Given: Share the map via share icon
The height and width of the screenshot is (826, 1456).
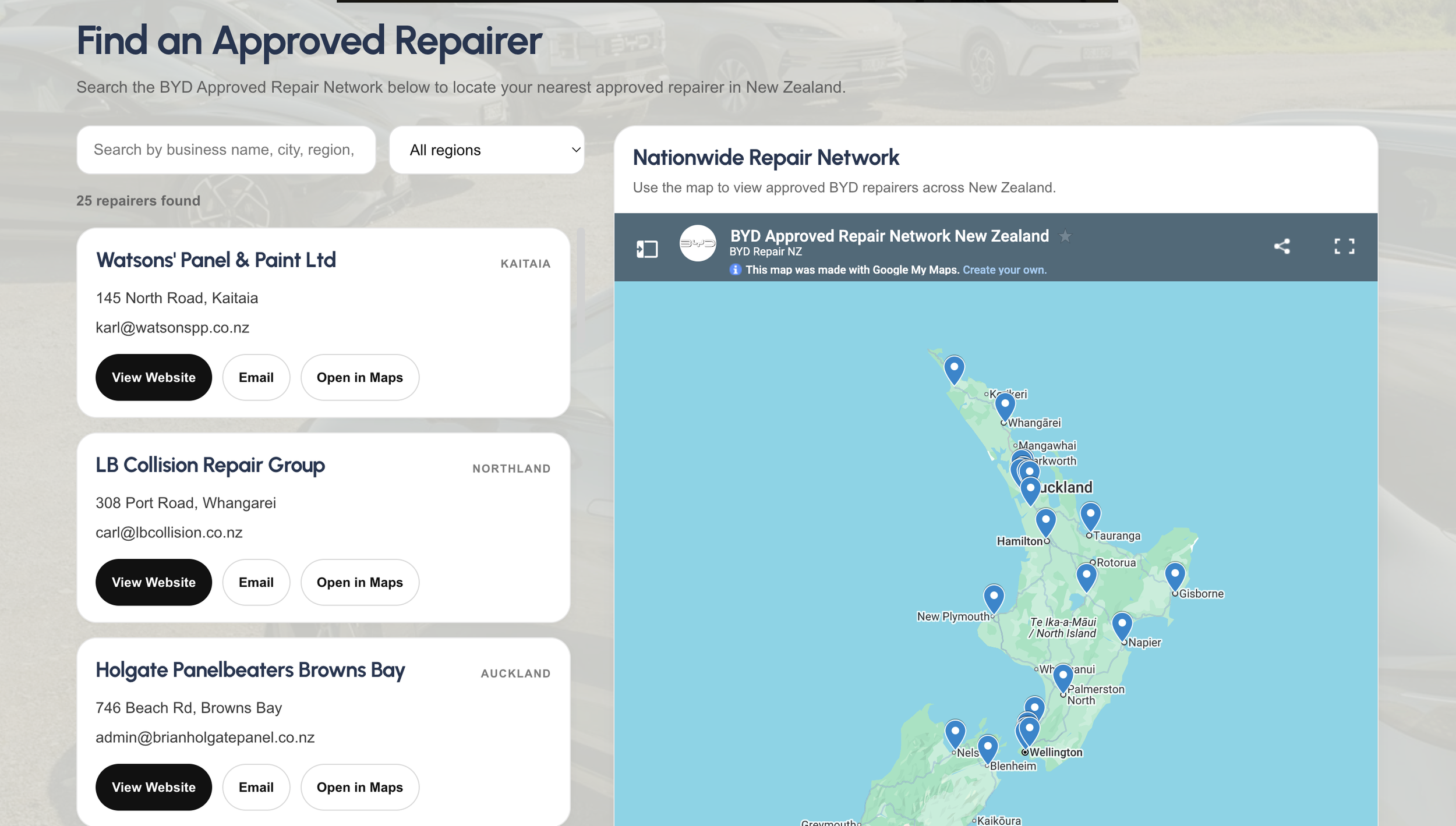Looking at the screenshot, I should [x=1282, y=246].
